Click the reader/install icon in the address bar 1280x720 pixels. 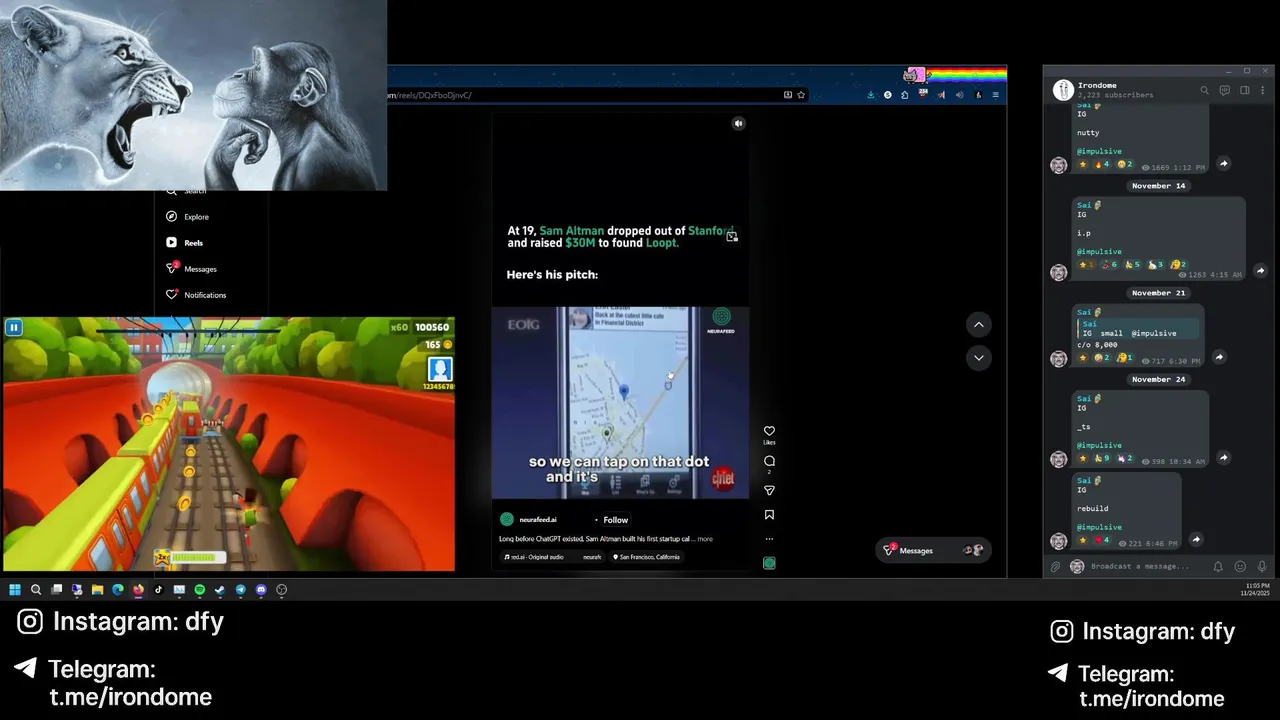[788, 95]
